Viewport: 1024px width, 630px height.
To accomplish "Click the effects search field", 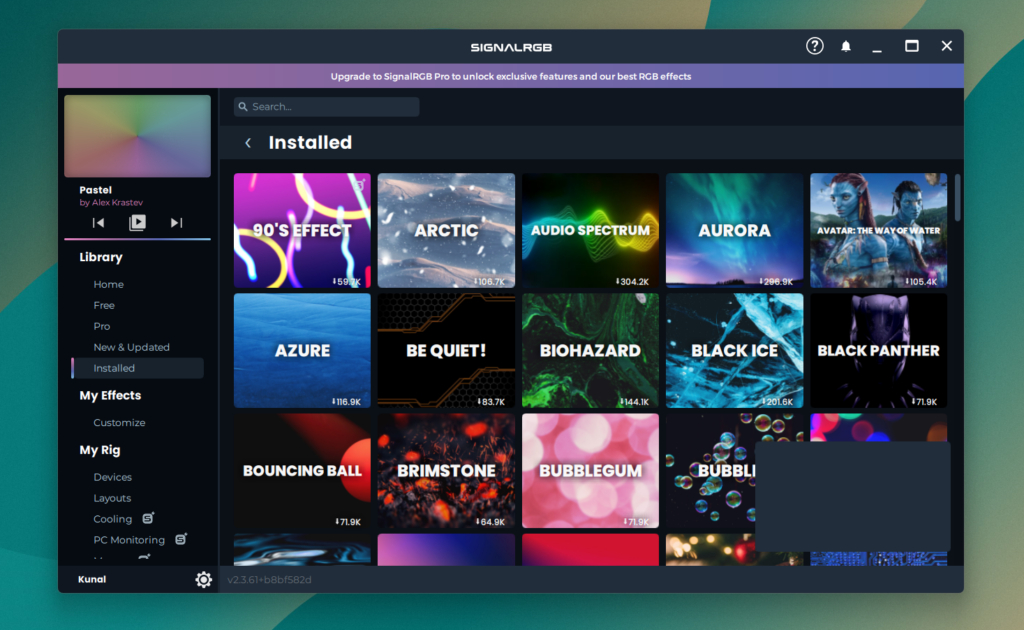I will 327,107.
